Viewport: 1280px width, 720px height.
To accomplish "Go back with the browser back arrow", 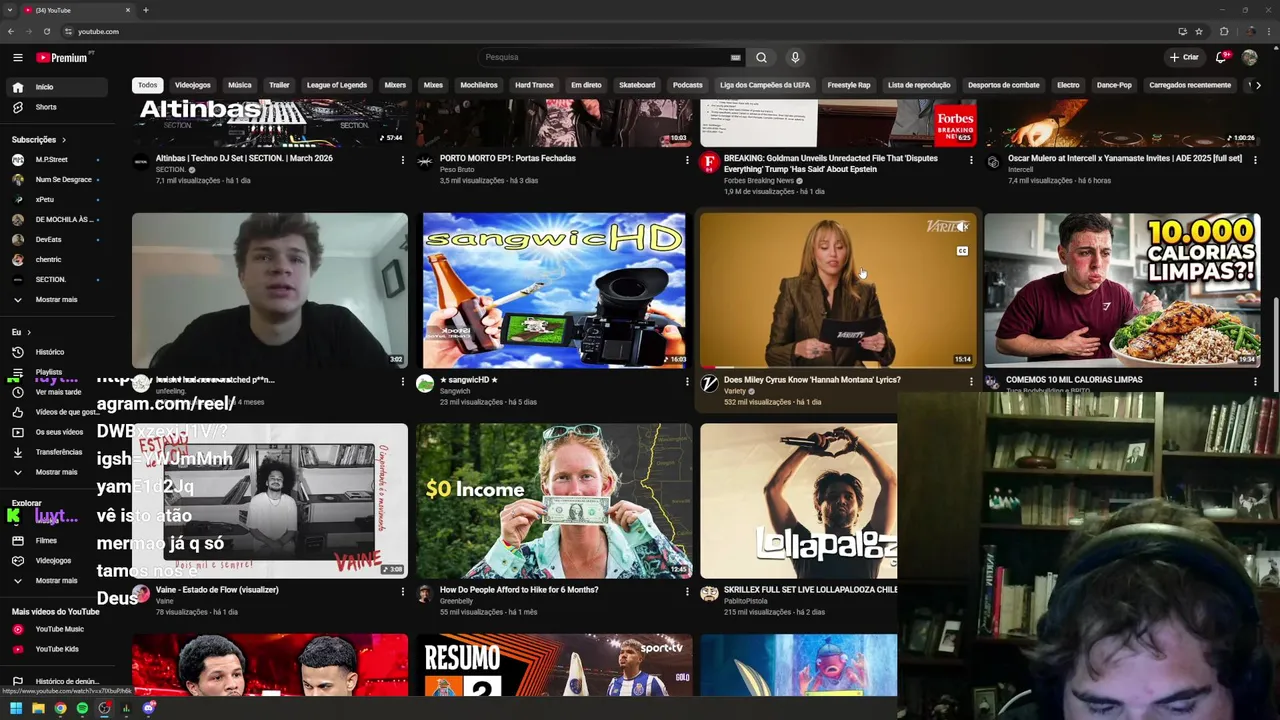I will coord(11,31).
